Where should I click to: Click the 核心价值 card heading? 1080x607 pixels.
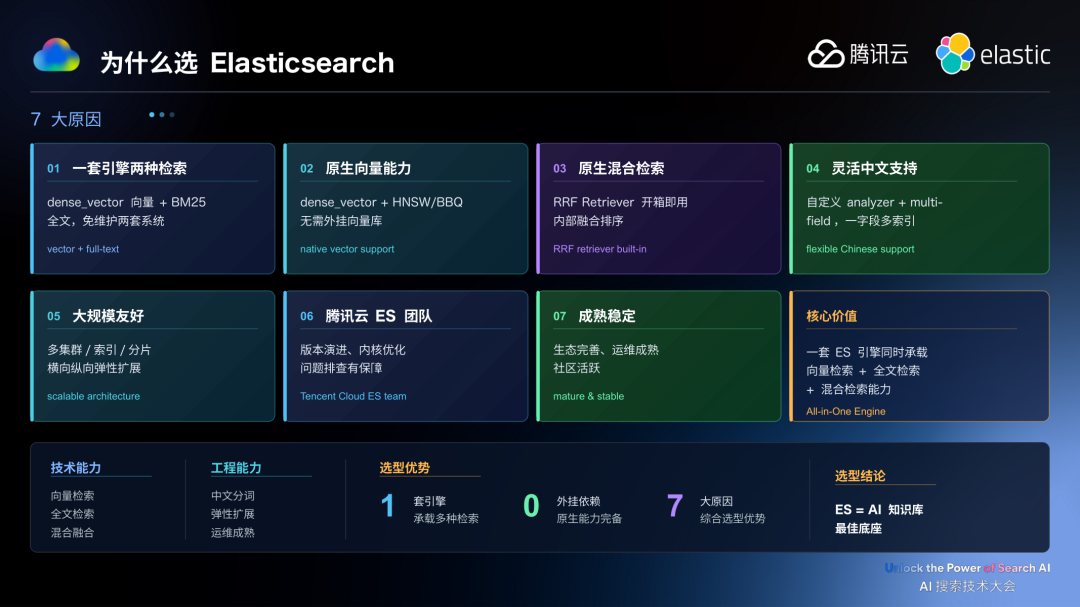pyautogui.click(x=831, y=316)
